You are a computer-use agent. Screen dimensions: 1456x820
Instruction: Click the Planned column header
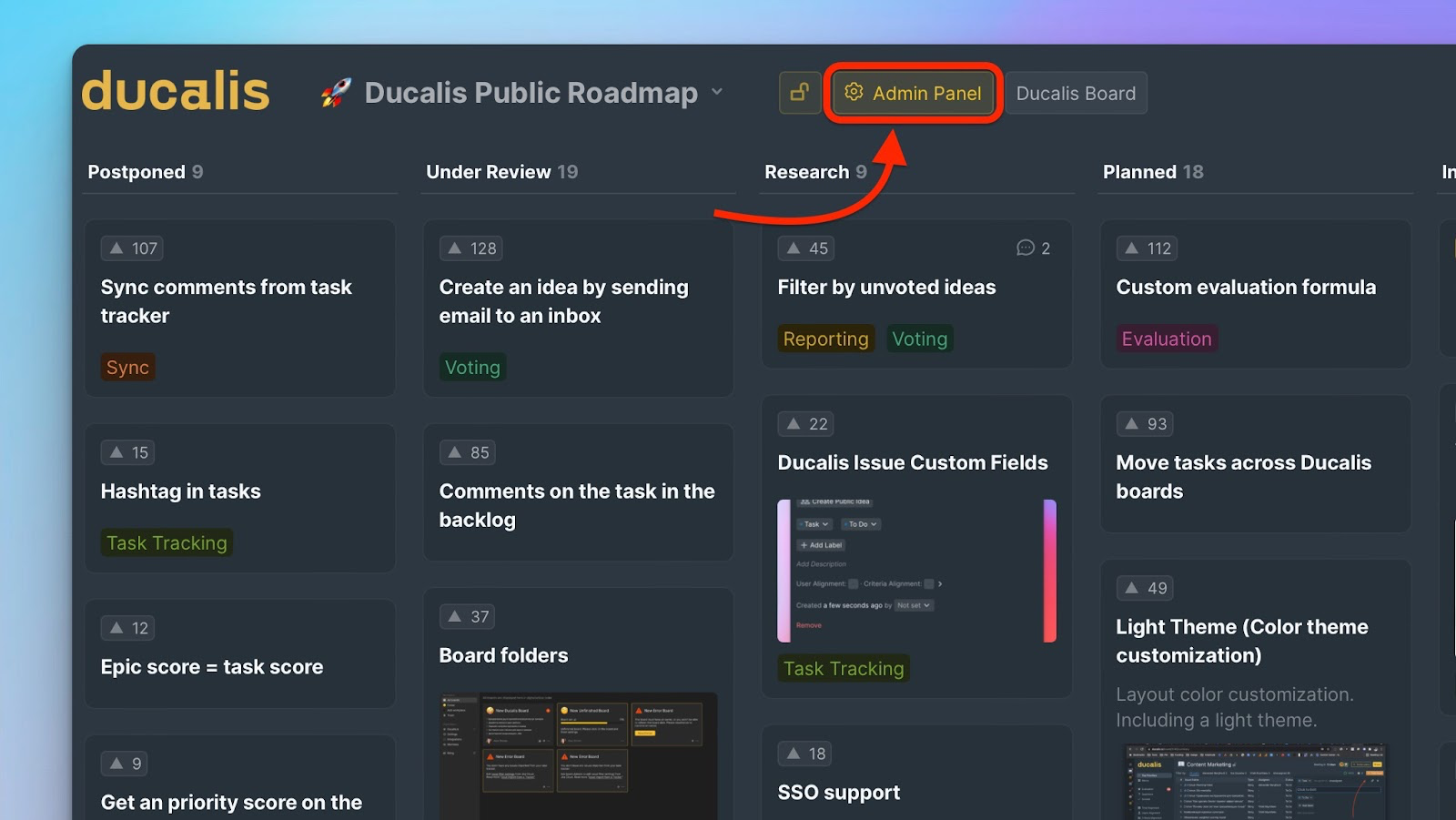click(1139, 172)
